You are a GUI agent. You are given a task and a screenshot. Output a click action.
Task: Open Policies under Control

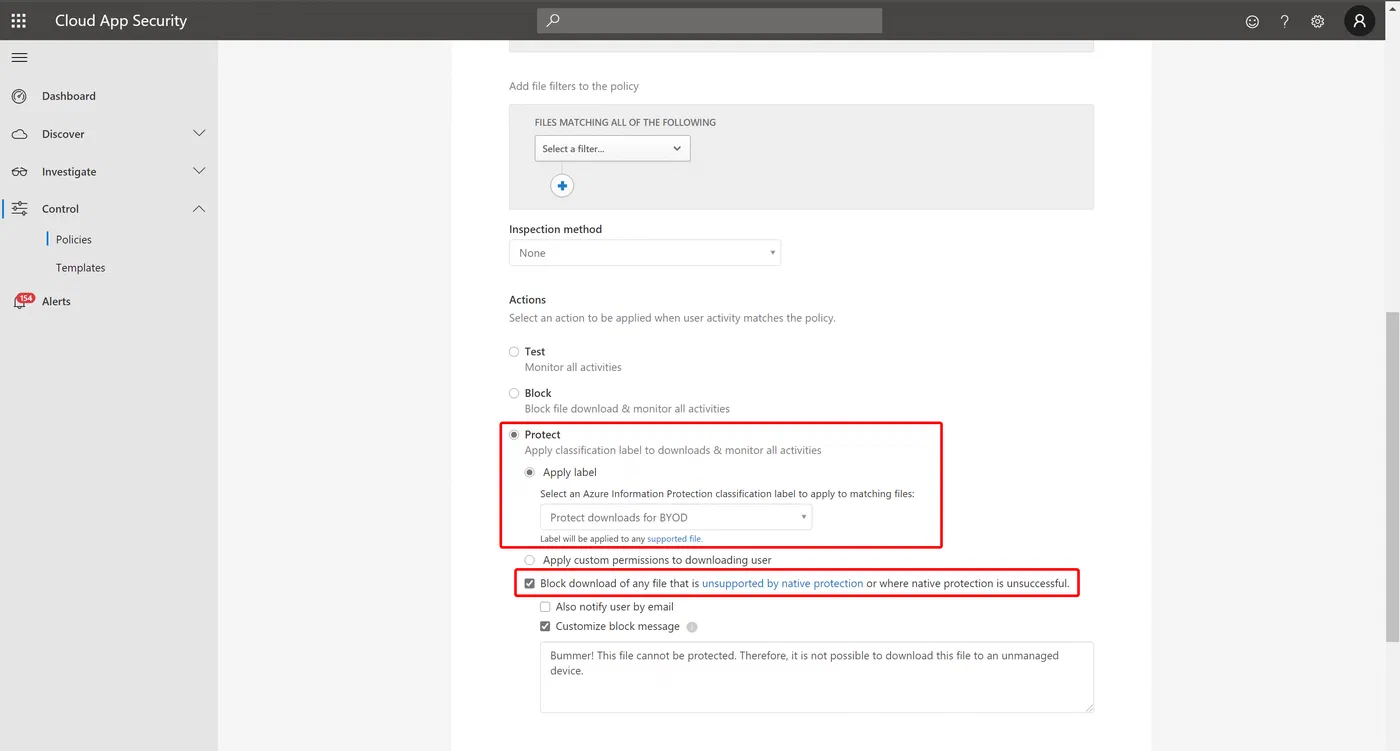pyautogui.click(x=74, y=240)
